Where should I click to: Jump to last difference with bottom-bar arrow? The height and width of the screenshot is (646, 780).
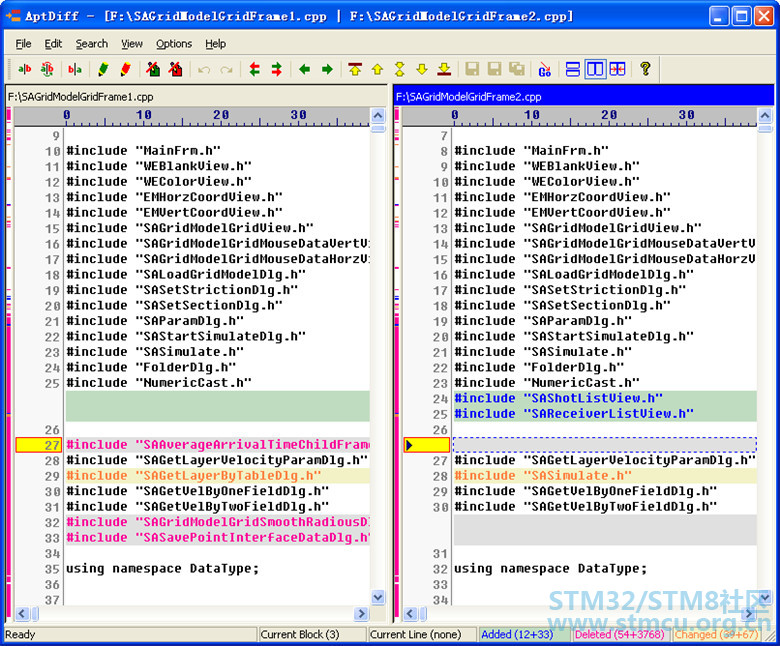point(444,69)
